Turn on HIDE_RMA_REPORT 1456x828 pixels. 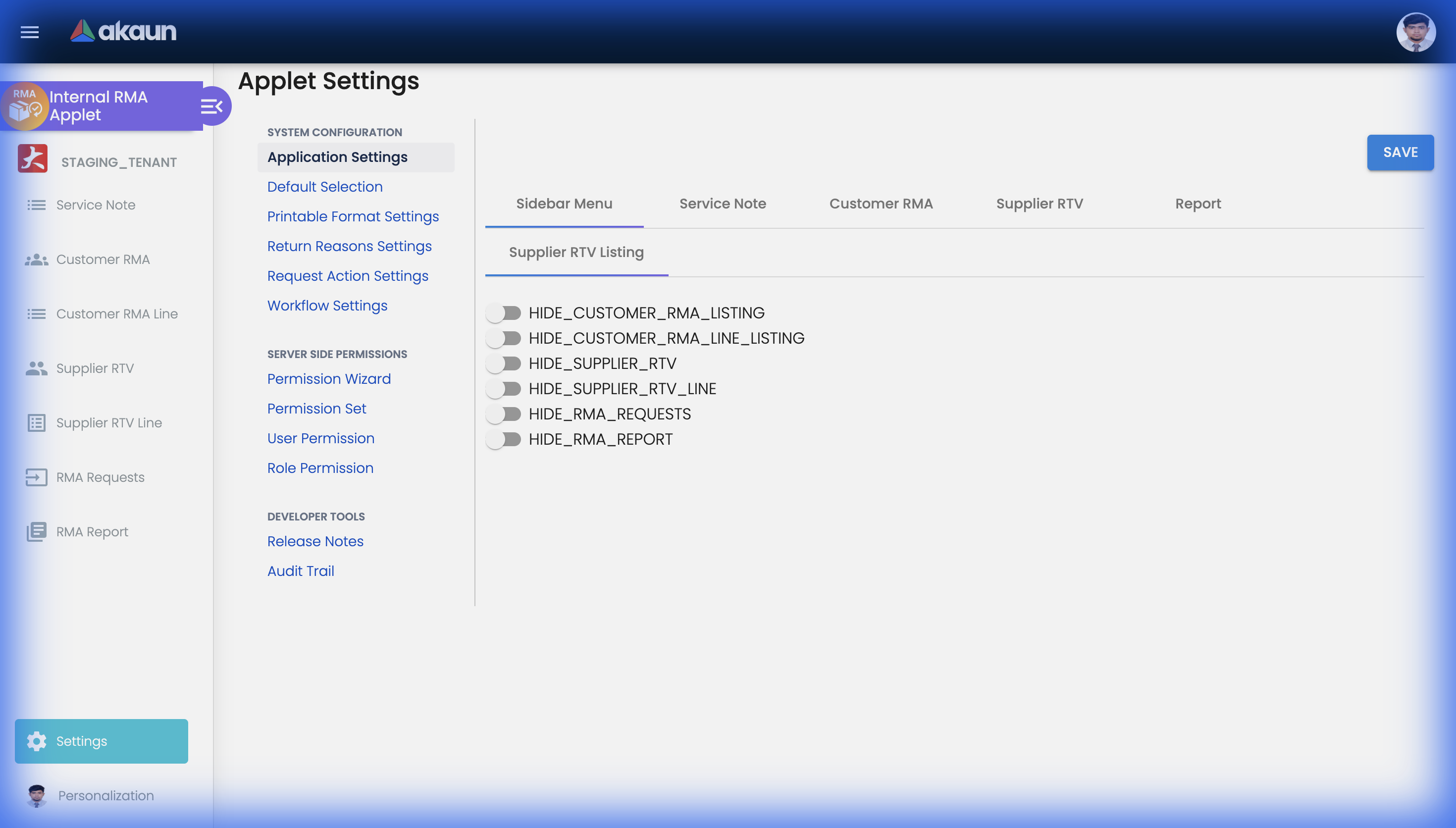tap(504, 438)
